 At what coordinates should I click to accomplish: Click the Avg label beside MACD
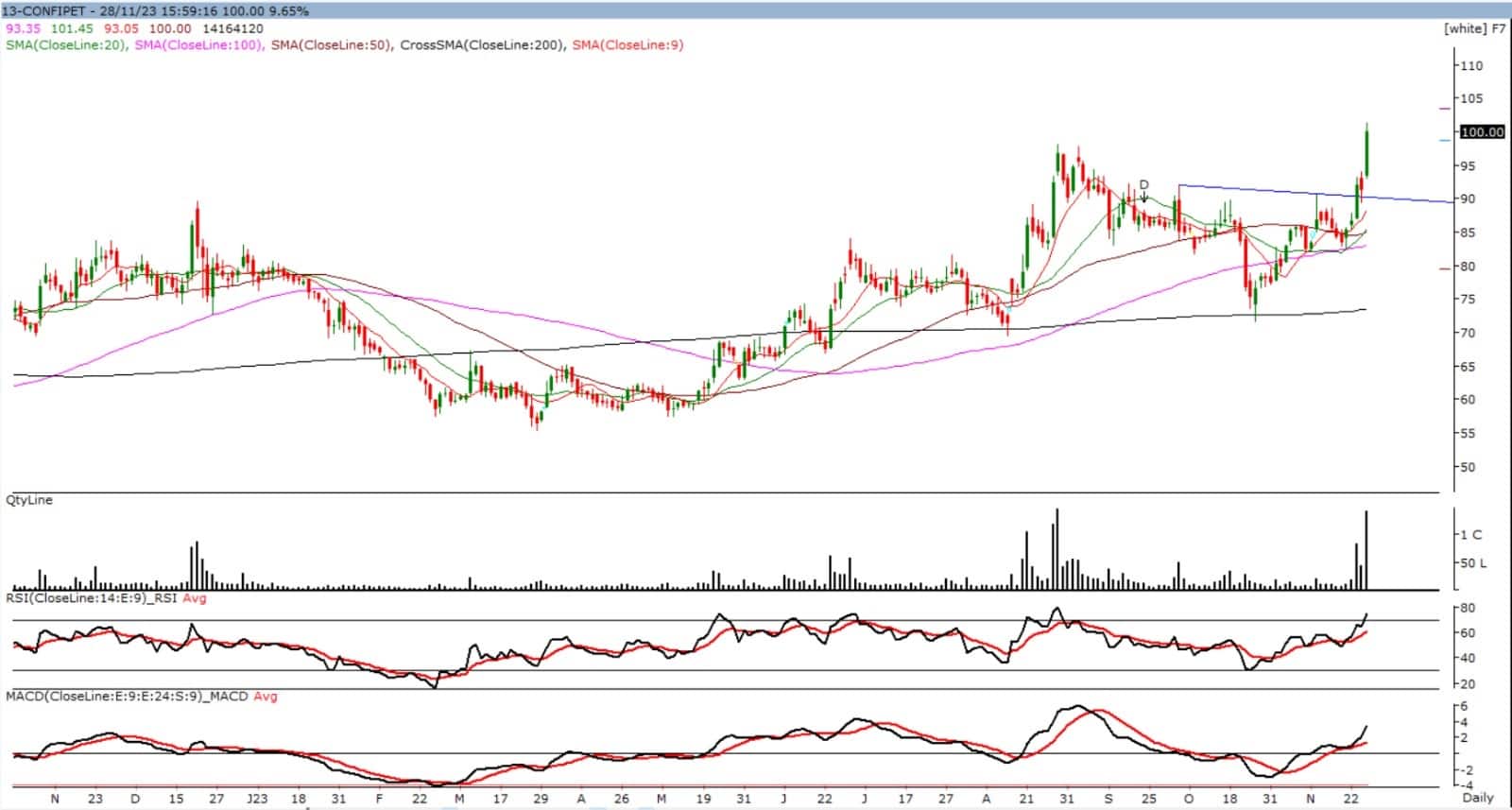(x=266, y=697)
